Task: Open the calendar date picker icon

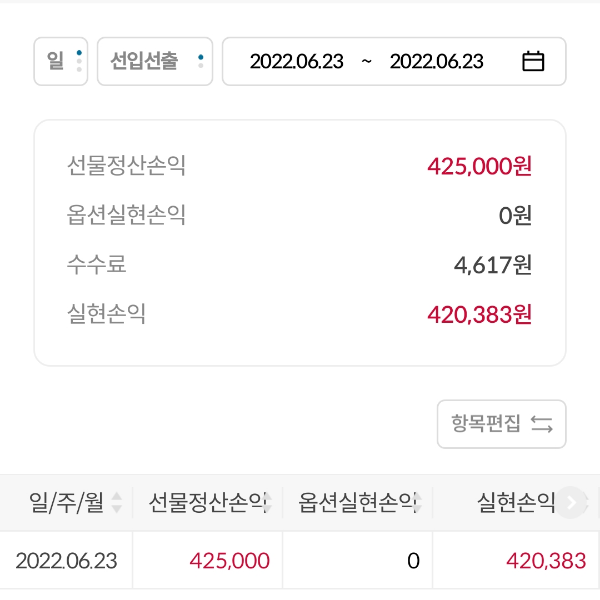Action: coord(533,62)
